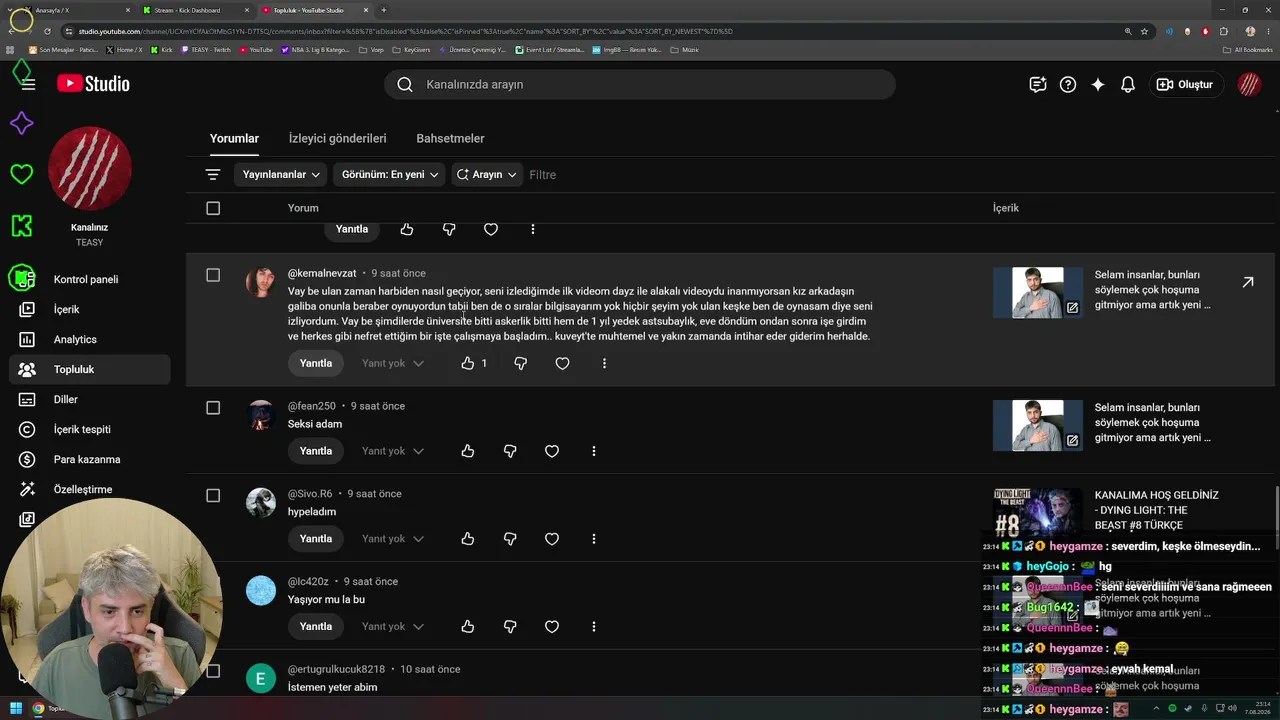This screenshot has width=1280, height=720.
Task: Click the sparkle star icon in header
Action: point(1098,85)
